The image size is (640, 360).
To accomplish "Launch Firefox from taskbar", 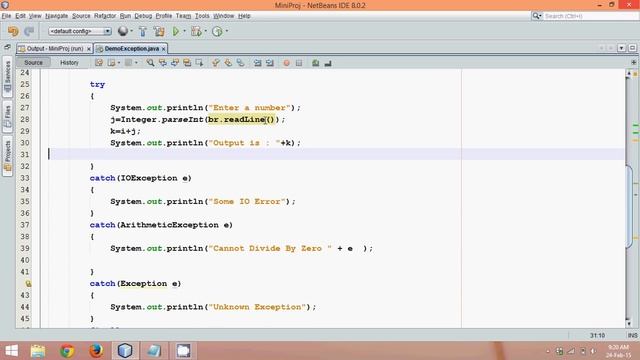I will (x=96, y=351).
